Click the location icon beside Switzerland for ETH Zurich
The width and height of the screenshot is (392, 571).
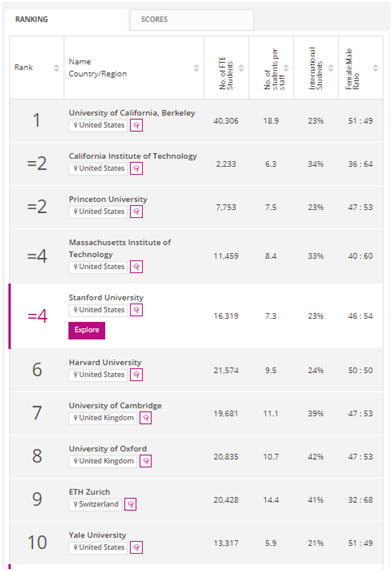click(x=130, y=504)
